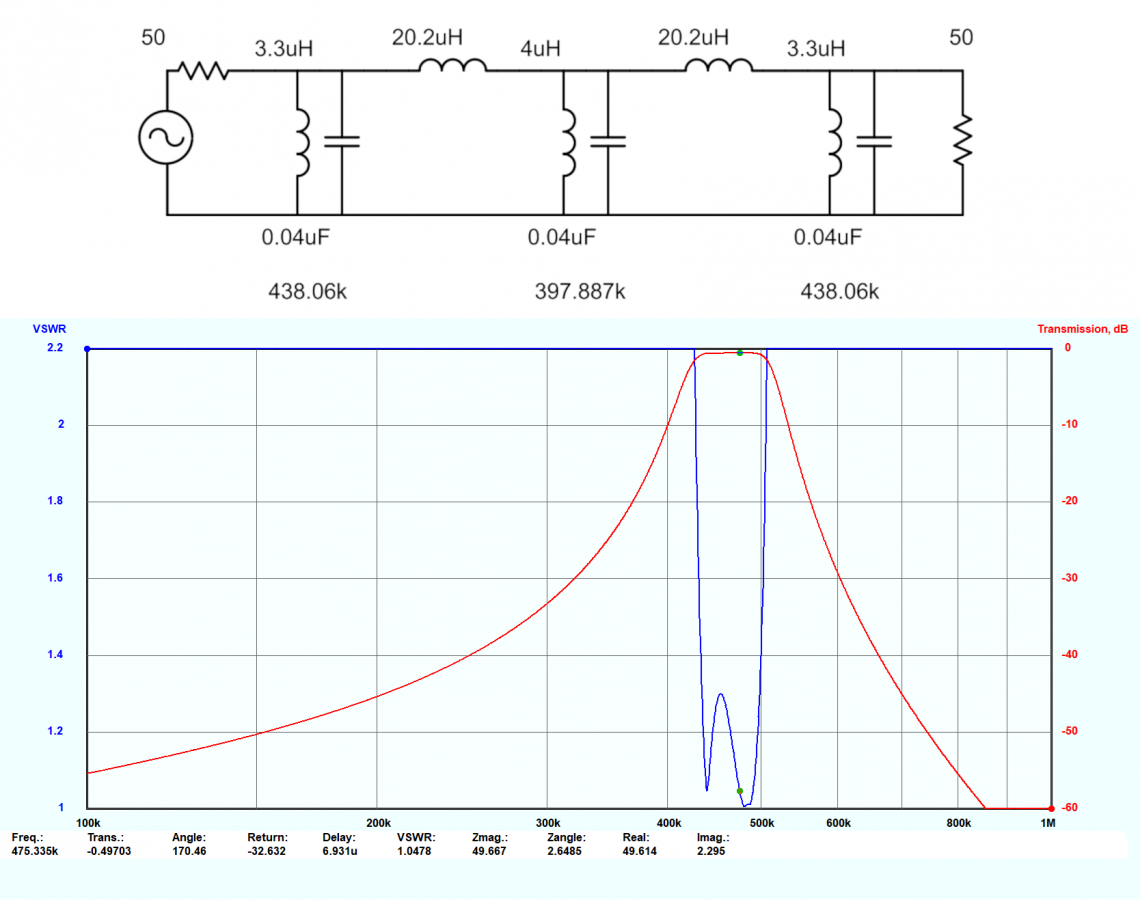This screenshot has height=900, width=1140.
Task: Click the 397.887k resonant frequency label
Action: tap(580, 292)
